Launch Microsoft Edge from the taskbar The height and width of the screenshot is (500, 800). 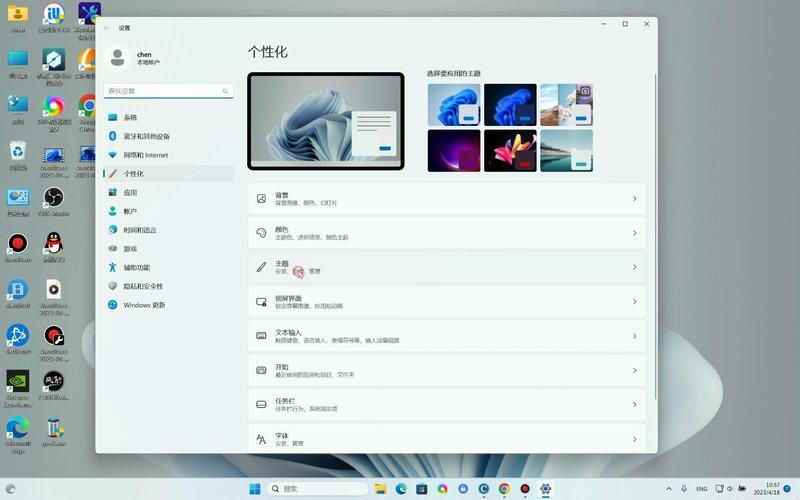pos(401,489)
